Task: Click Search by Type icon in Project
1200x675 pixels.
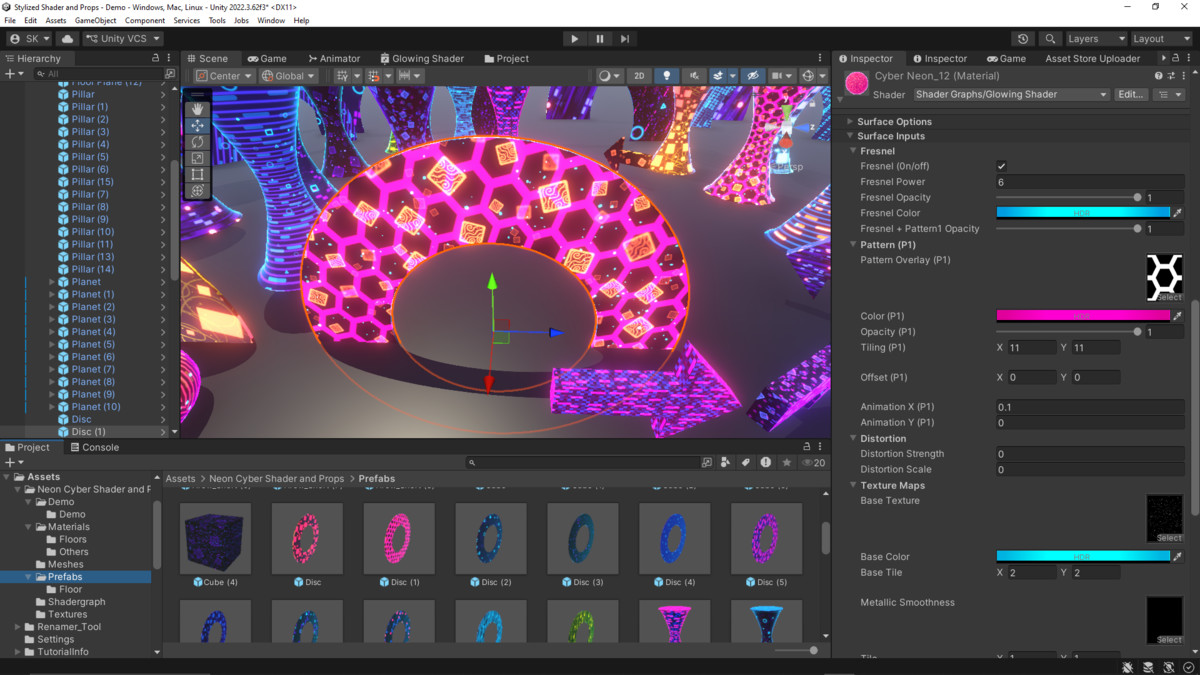Action: tap(726, 462)
